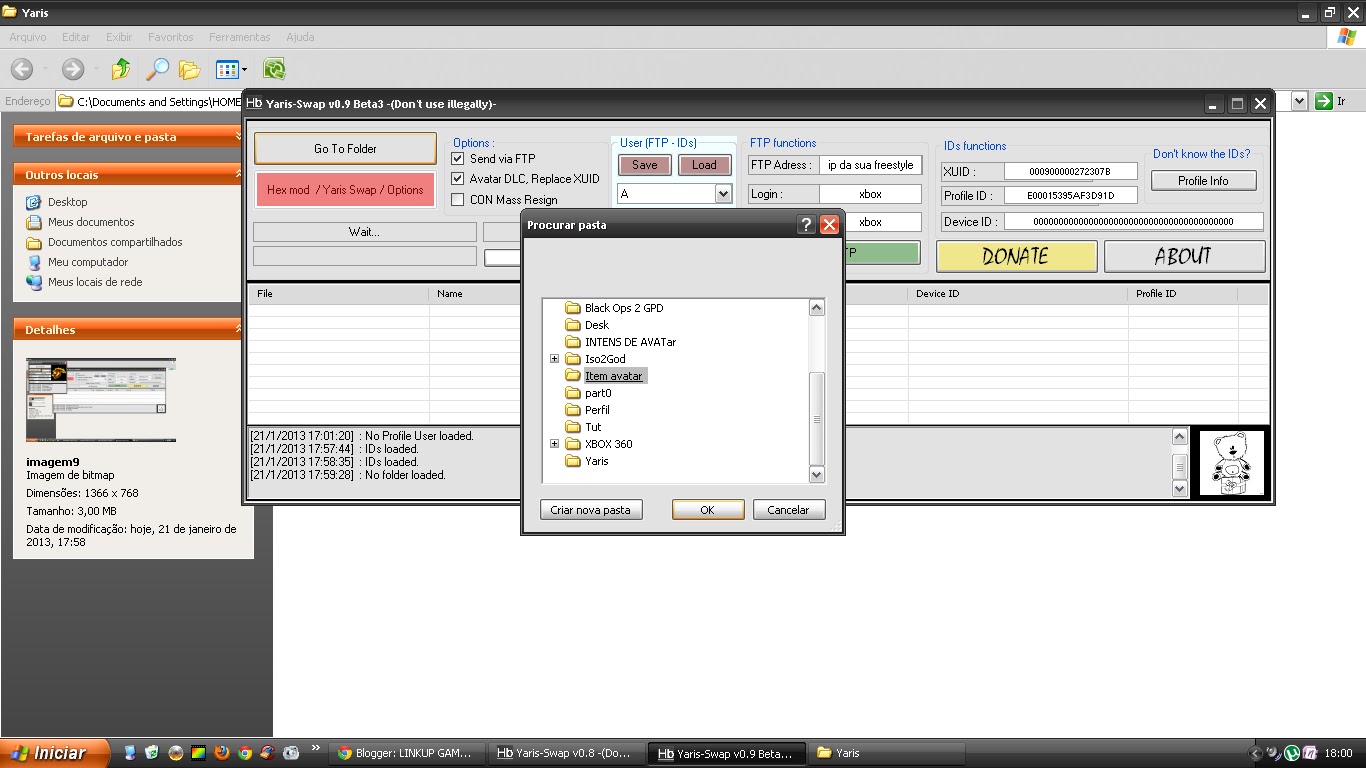Open the User FTP-IDs dropdown showing A
This screenshot has width=1366, height=768.
(x=723, y=194)
